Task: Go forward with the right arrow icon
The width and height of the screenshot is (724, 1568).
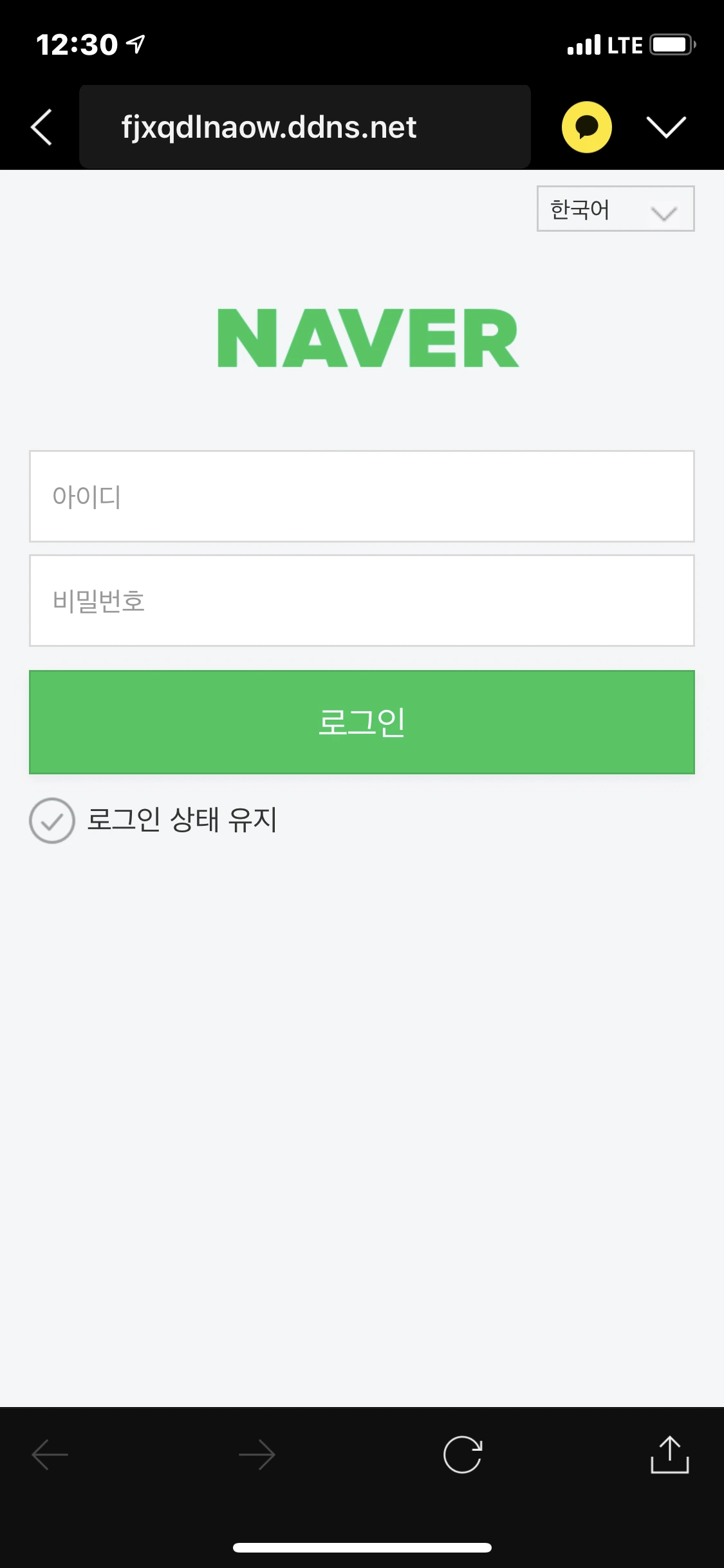Action: (257, 1454)
